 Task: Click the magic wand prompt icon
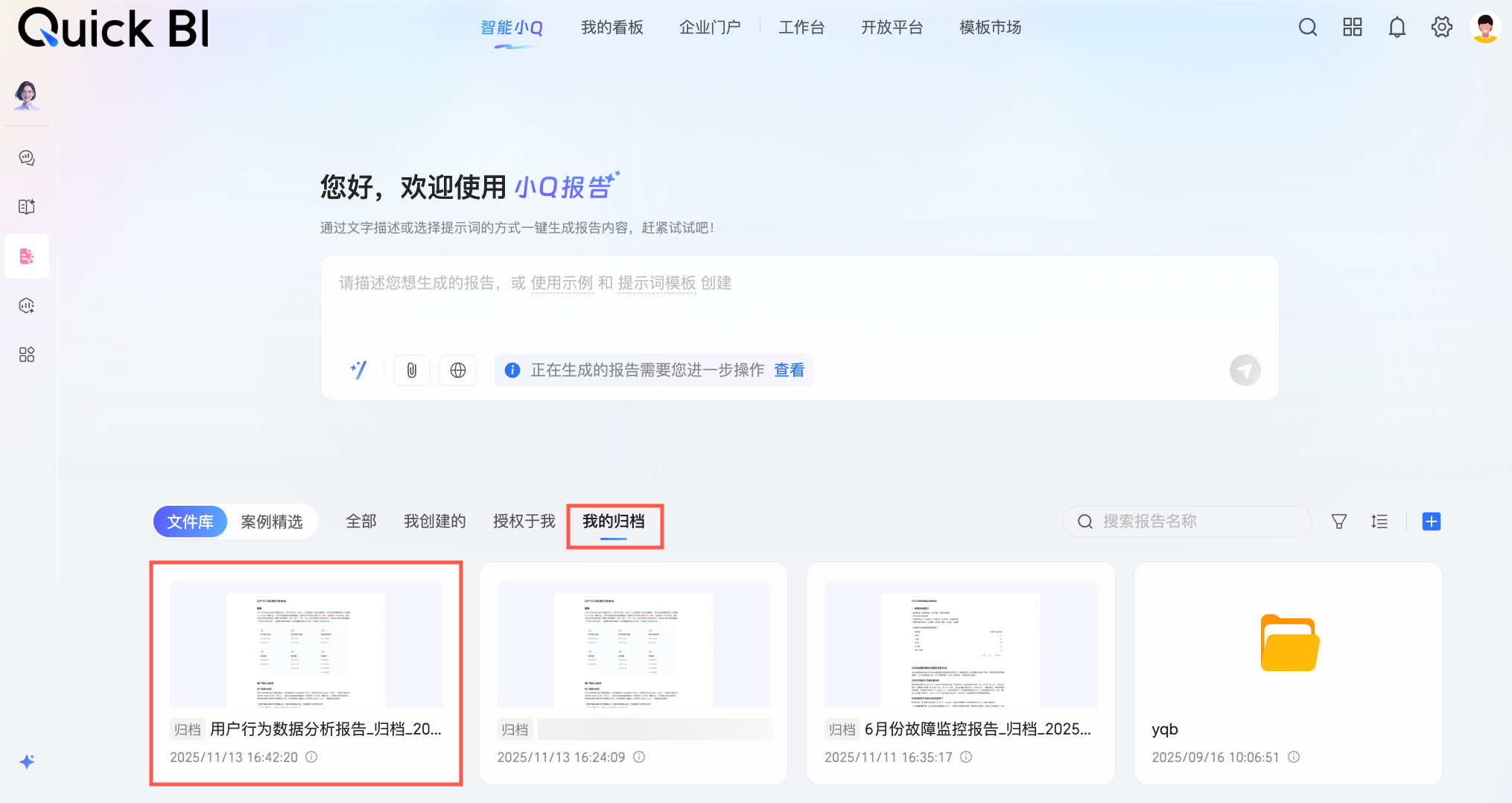click(359, 370)
